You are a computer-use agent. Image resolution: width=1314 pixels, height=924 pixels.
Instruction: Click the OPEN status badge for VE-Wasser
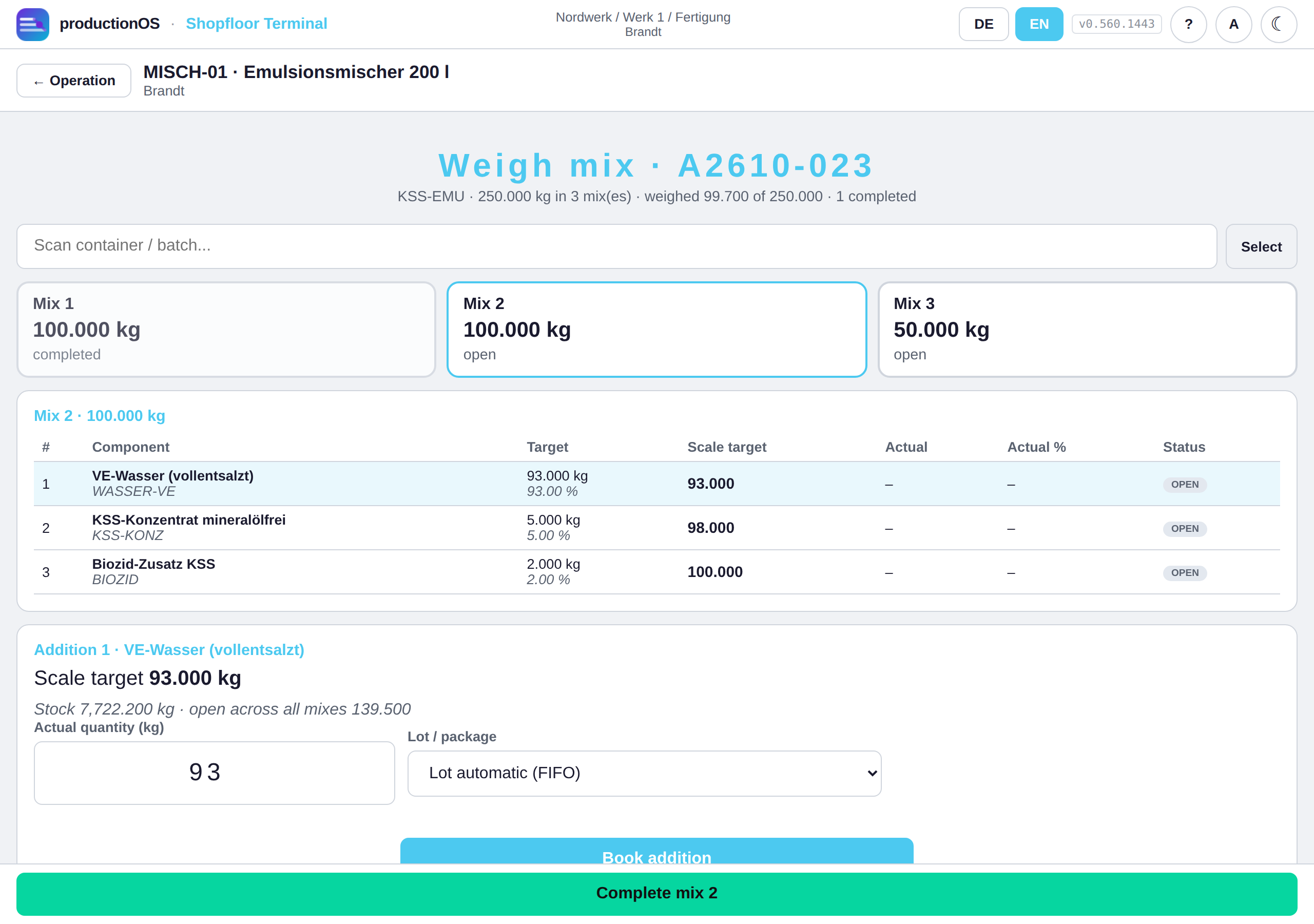point(1184,484)
